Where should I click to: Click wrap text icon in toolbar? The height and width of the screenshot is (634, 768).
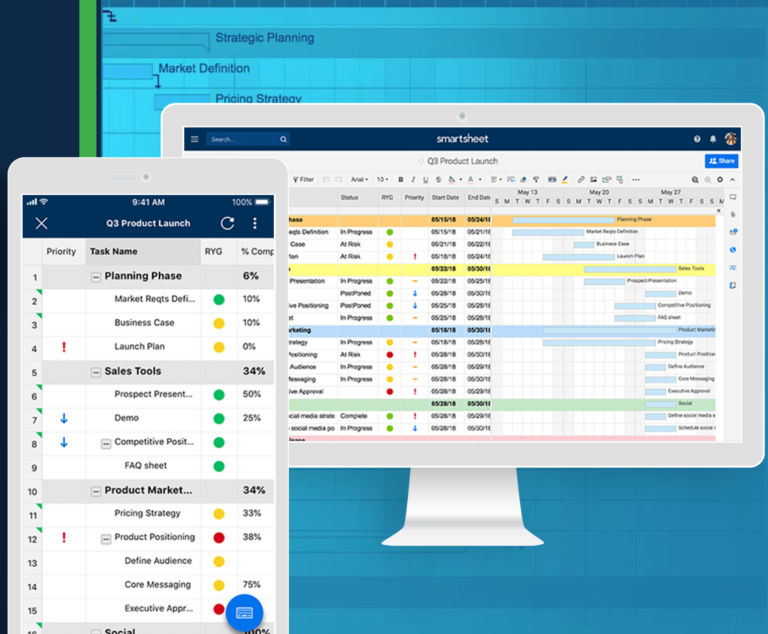511,180
